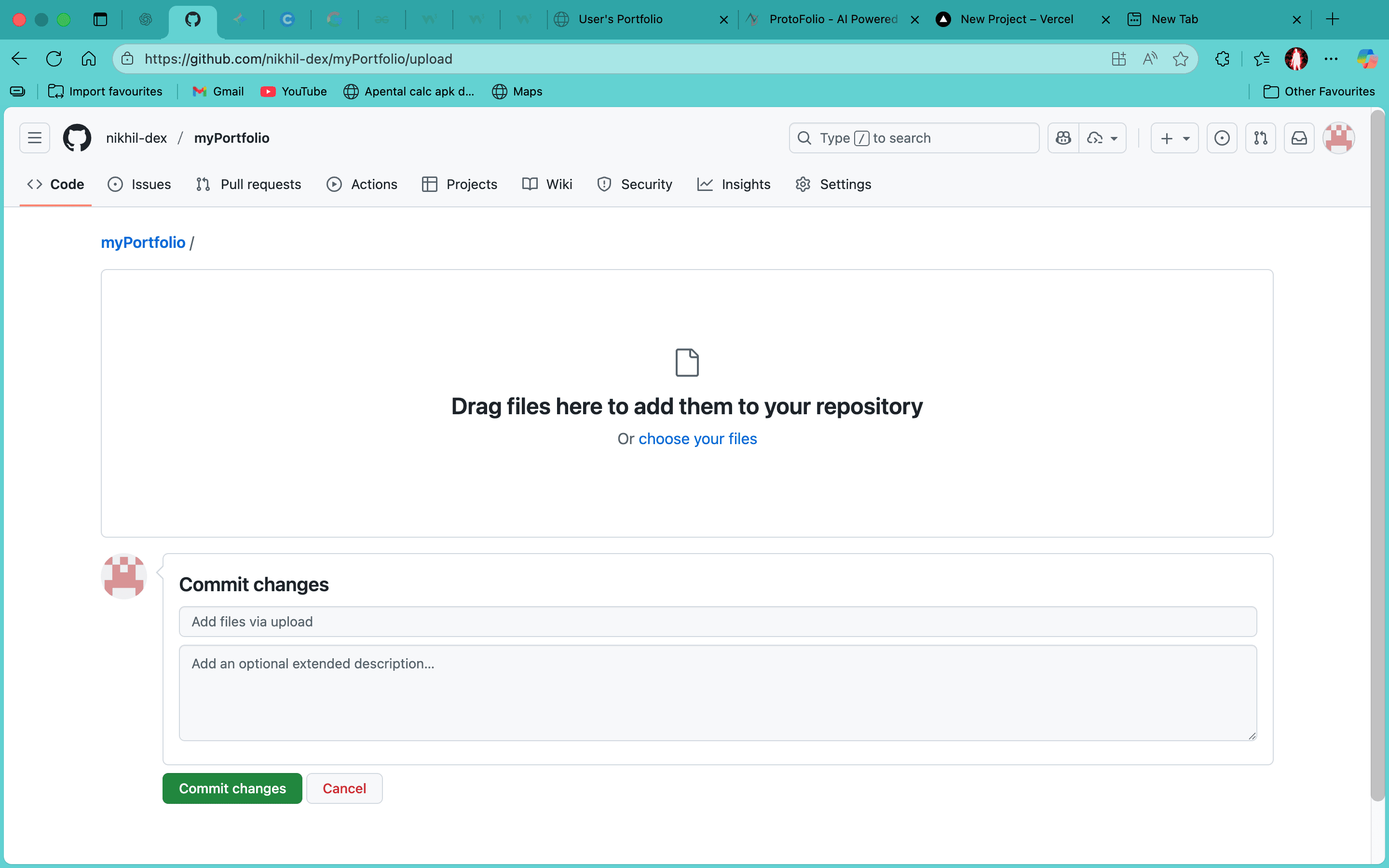Close the User's Portfolio tab
Viewport: 1389px width, 868px height.
click(x=724, y=19)
